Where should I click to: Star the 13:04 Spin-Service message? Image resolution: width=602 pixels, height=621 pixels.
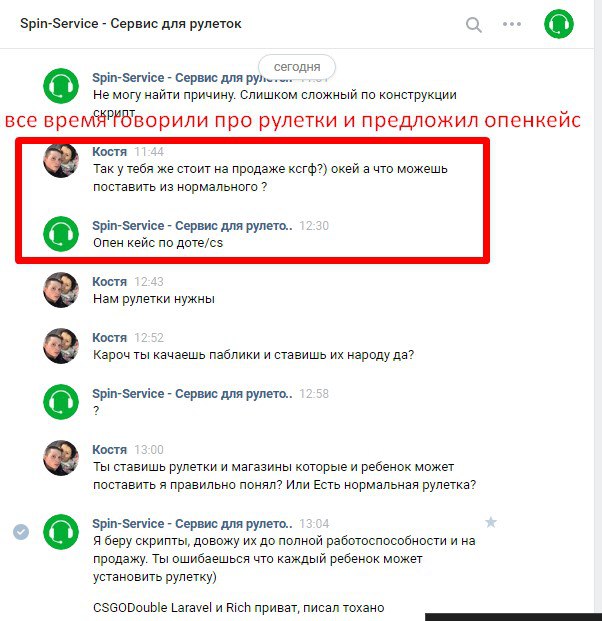coord(491,522)
